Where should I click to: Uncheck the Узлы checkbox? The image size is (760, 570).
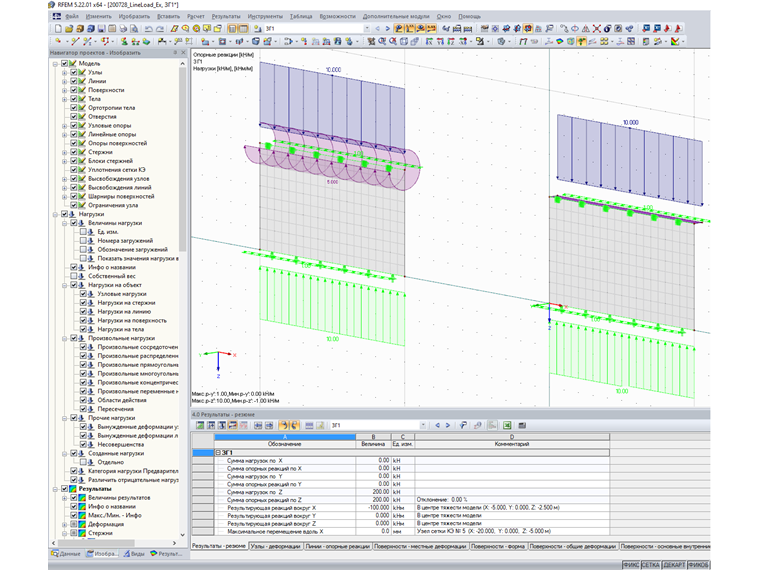point(74,72)
